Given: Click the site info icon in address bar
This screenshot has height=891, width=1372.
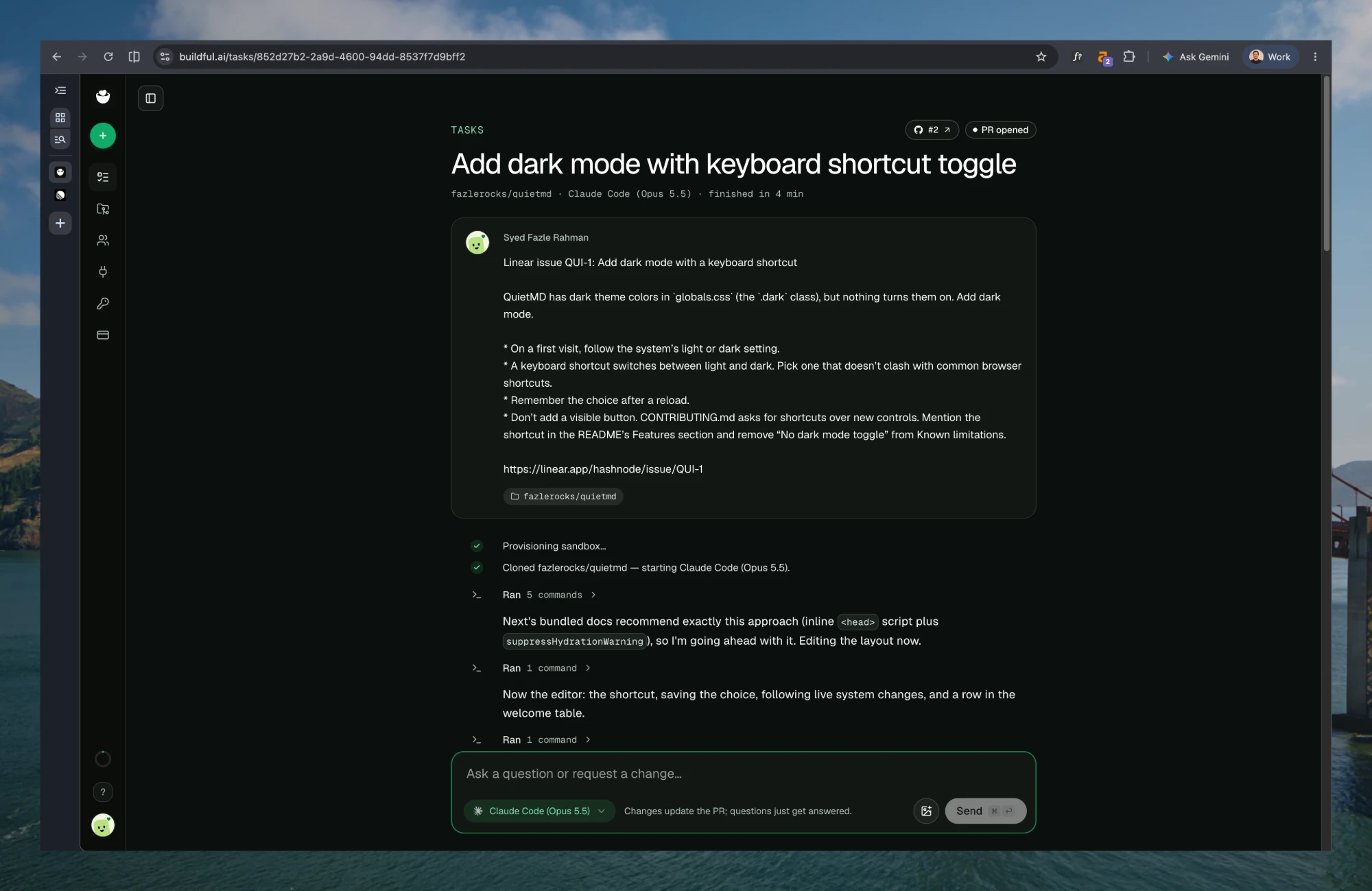Looking at the screenshot, I should click(x=165, y=57).
